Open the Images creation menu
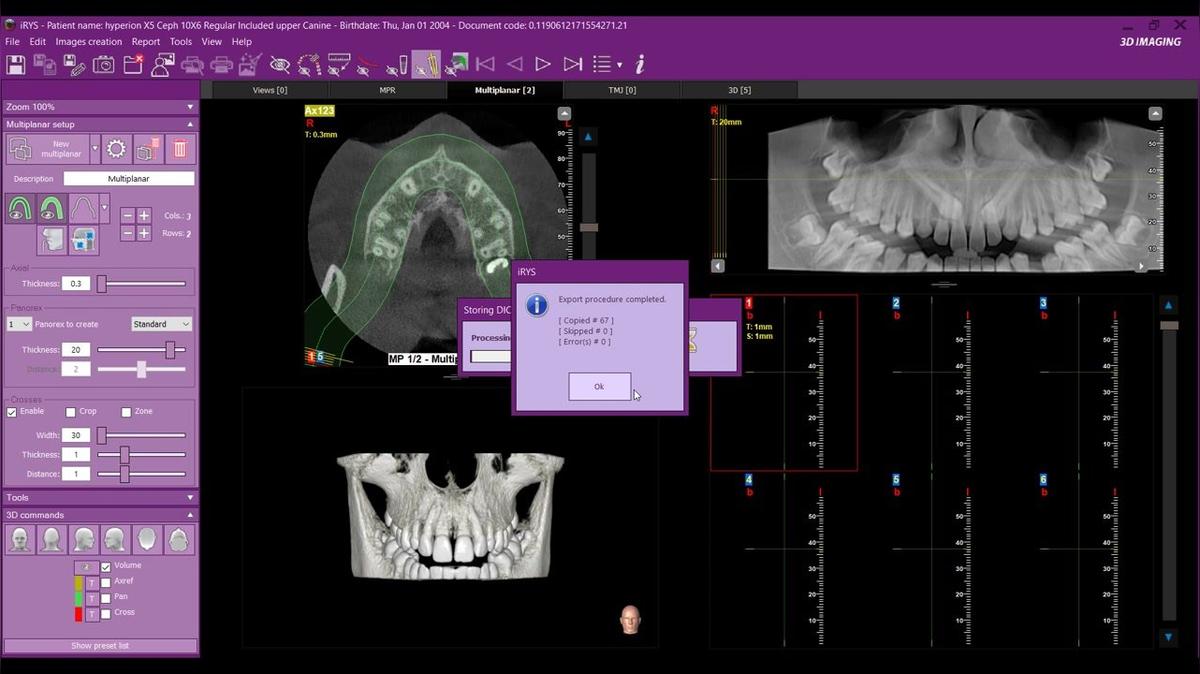The width and height of the screenshot is (1200, 674). 89,42
